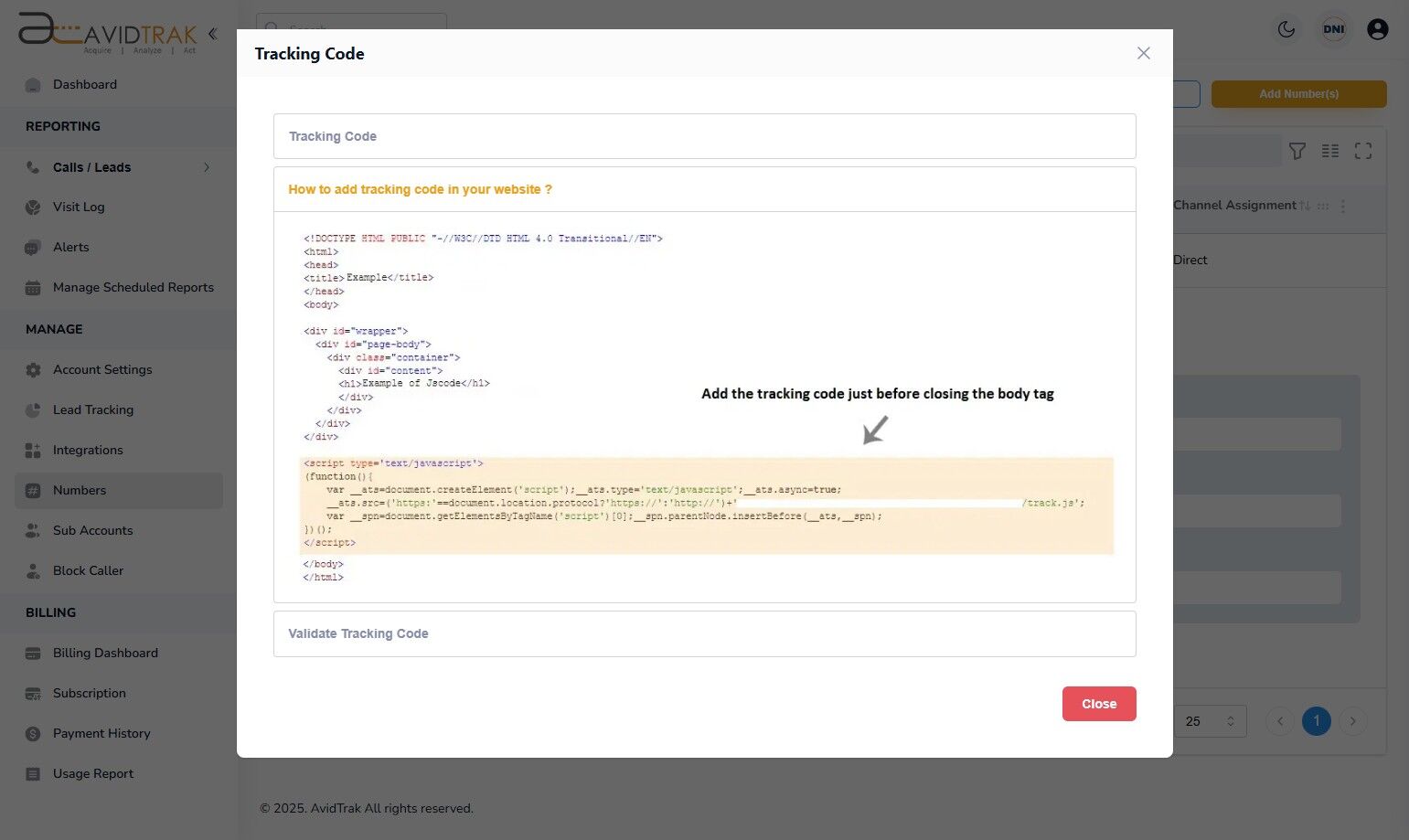The height and width of the screenshot is (840, 1409).
Task: Click the Alerts chat bubble icon
Action: 33,248
